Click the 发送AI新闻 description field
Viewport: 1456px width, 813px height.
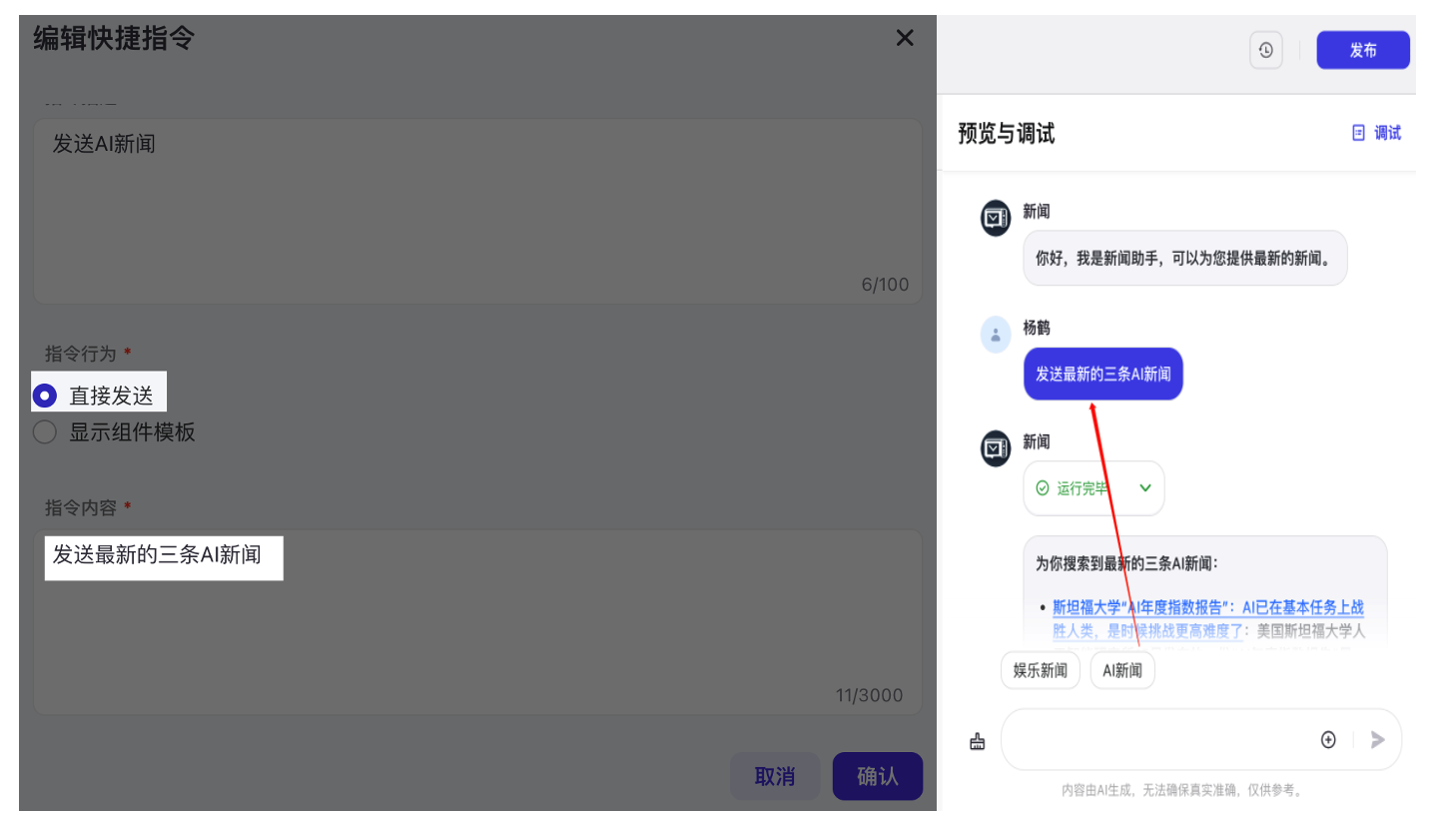pyautogui.click(x=477, y=211)
